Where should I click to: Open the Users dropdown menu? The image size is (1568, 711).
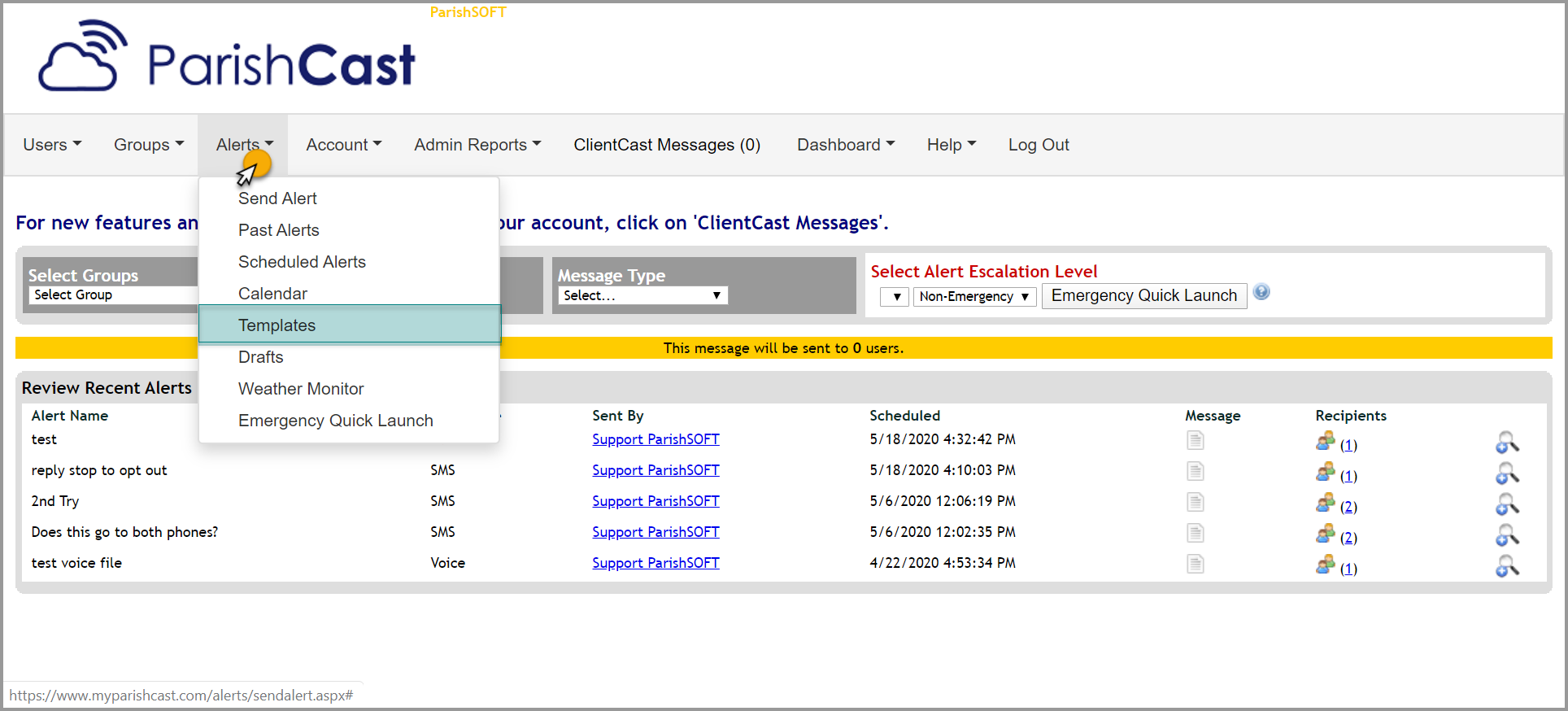[x=52, y=145]
